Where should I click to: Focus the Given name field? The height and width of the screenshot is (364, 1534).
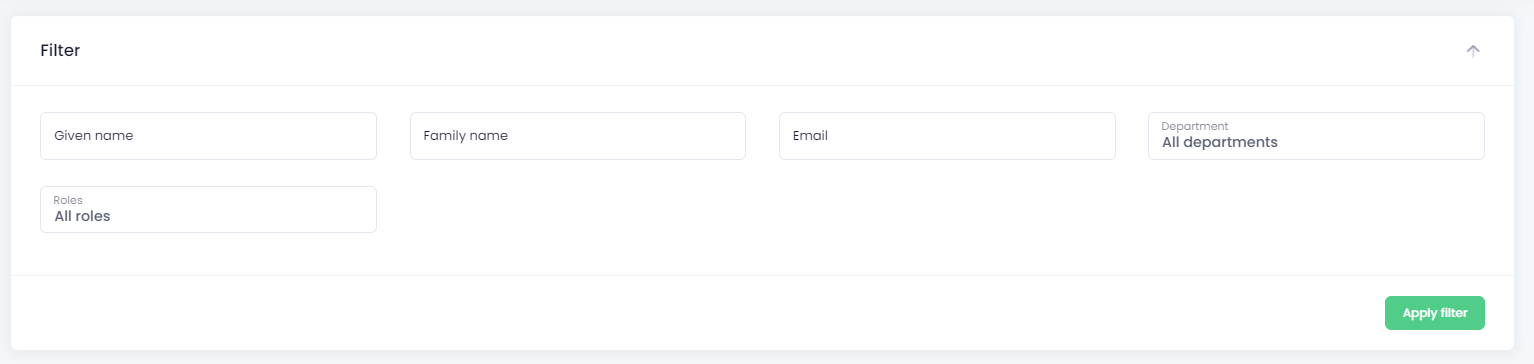click(x=208, y=136)
